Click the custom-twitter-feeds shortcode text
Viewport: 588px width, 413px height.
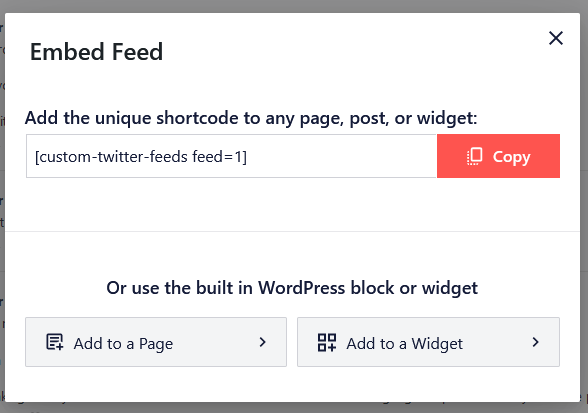coord(141,157)
